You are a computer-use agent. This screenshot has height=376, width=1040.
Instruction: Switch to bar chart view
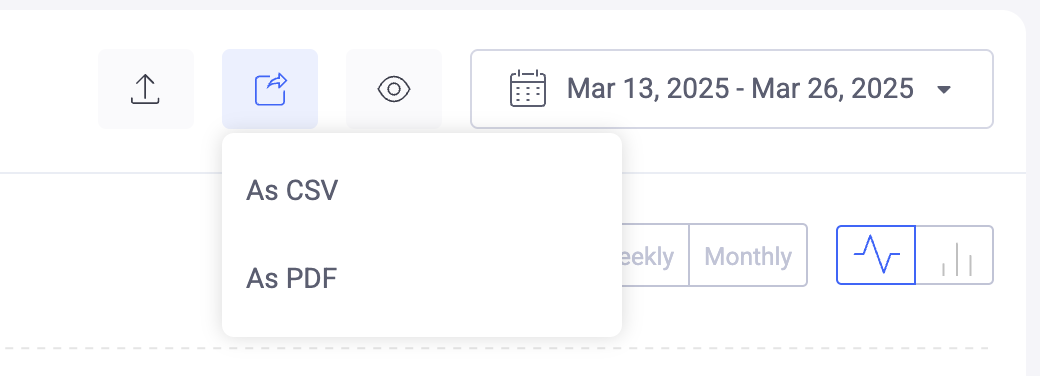(x=954, y=255)
